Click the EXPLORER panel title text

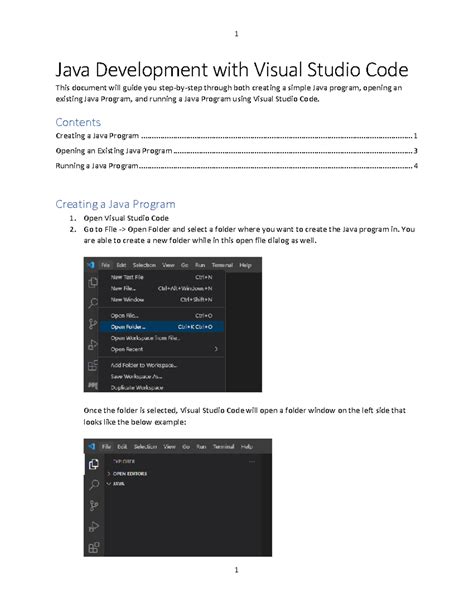click(124, 461)
